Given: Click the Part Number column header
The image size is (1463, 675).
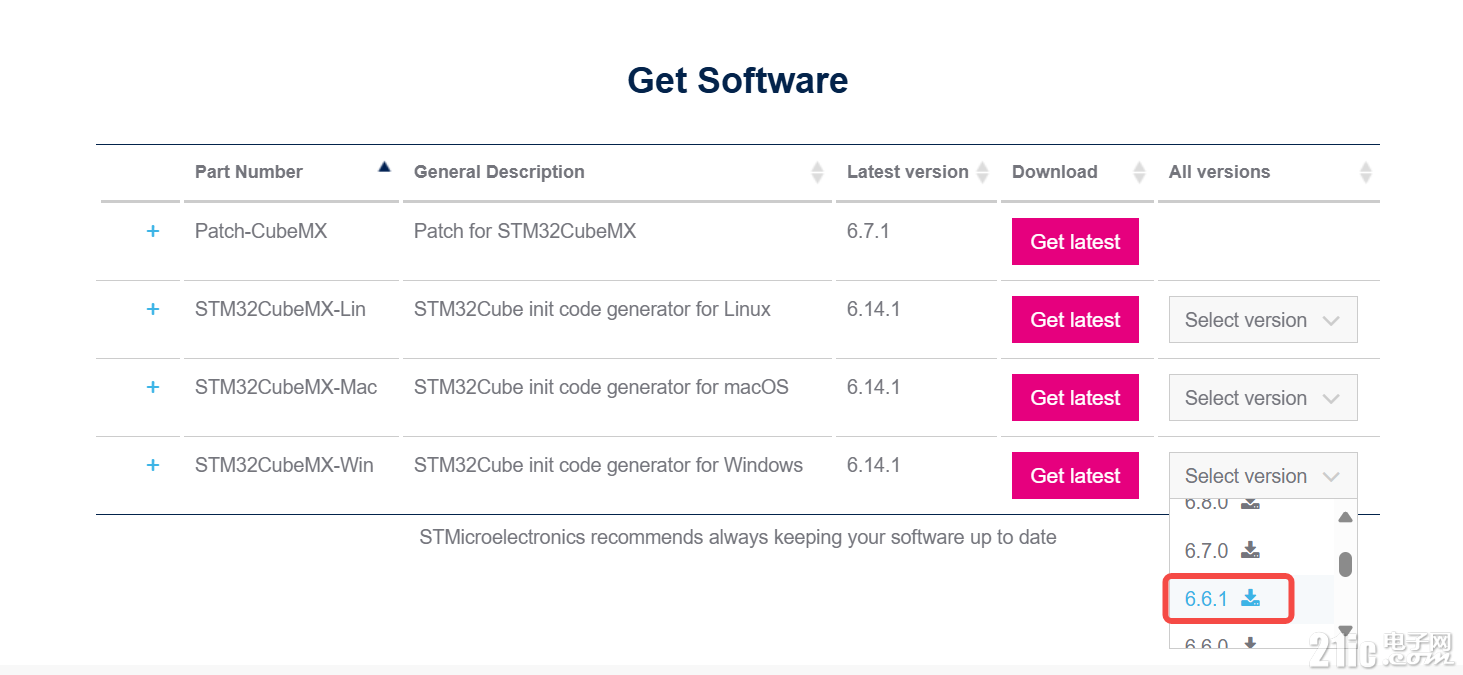Looking at the screenshot, I should [x=249, y=172].
